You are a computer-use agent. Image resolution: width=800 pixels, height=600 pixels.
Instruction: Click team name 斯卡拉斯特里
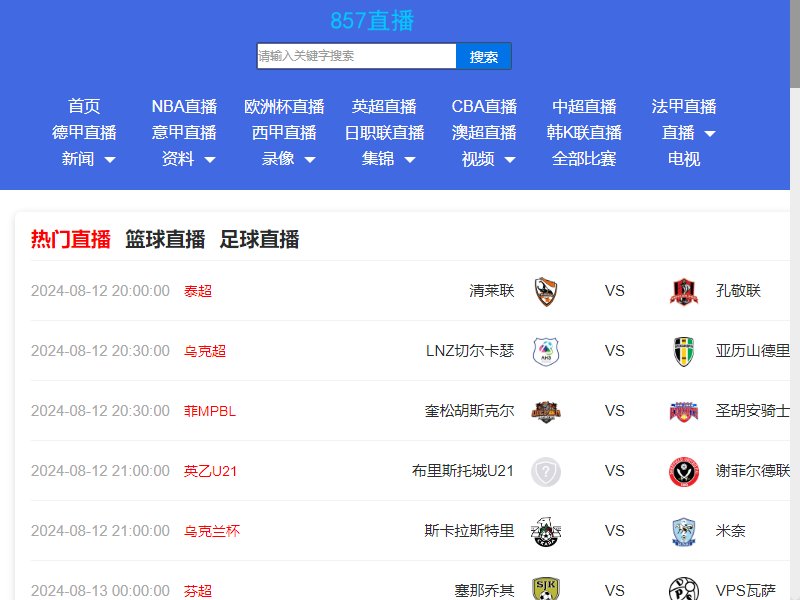(x=469, y=531)
